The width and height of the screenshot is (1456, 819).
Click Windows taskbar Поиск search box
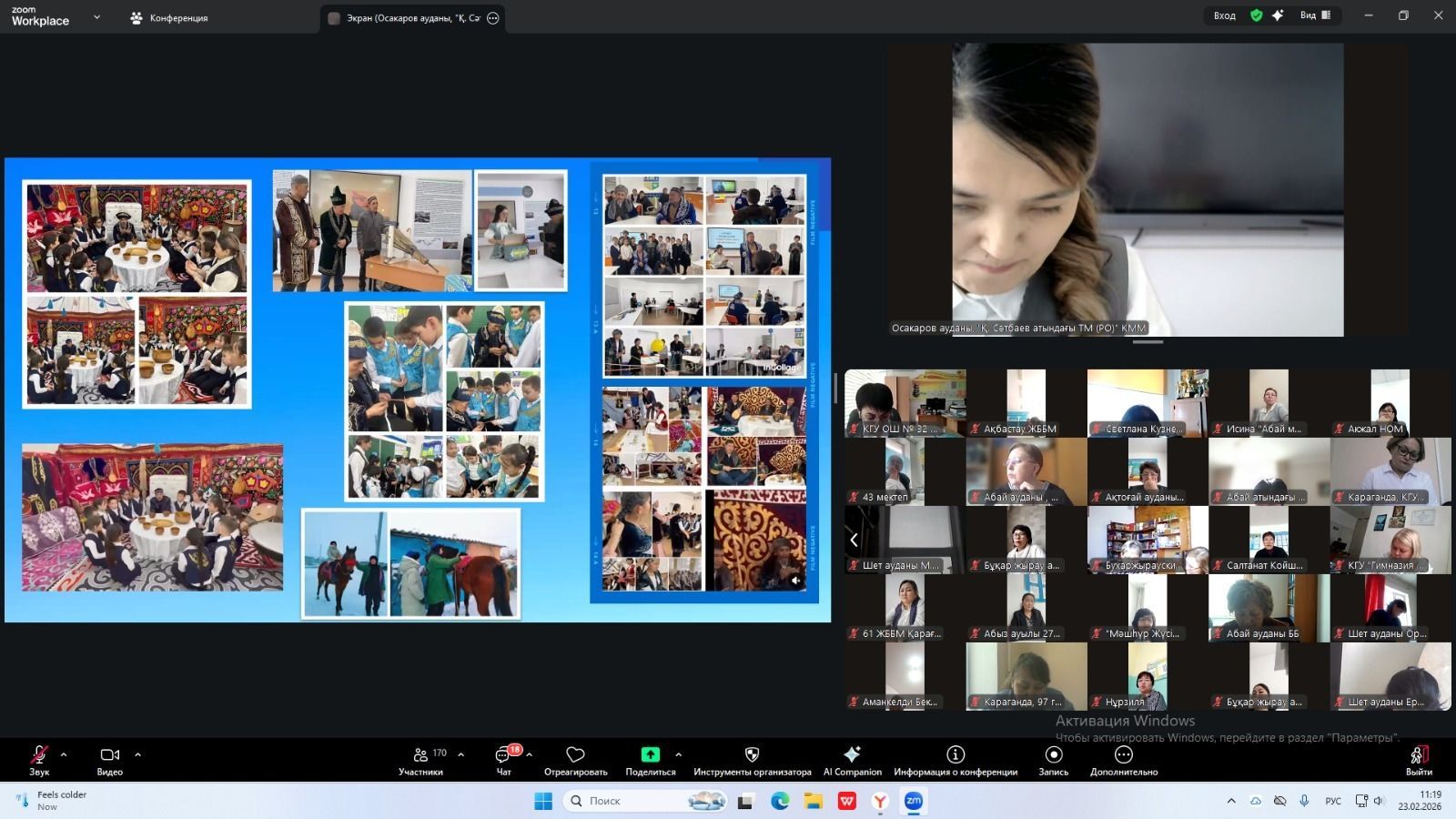[x=628, y=801]
